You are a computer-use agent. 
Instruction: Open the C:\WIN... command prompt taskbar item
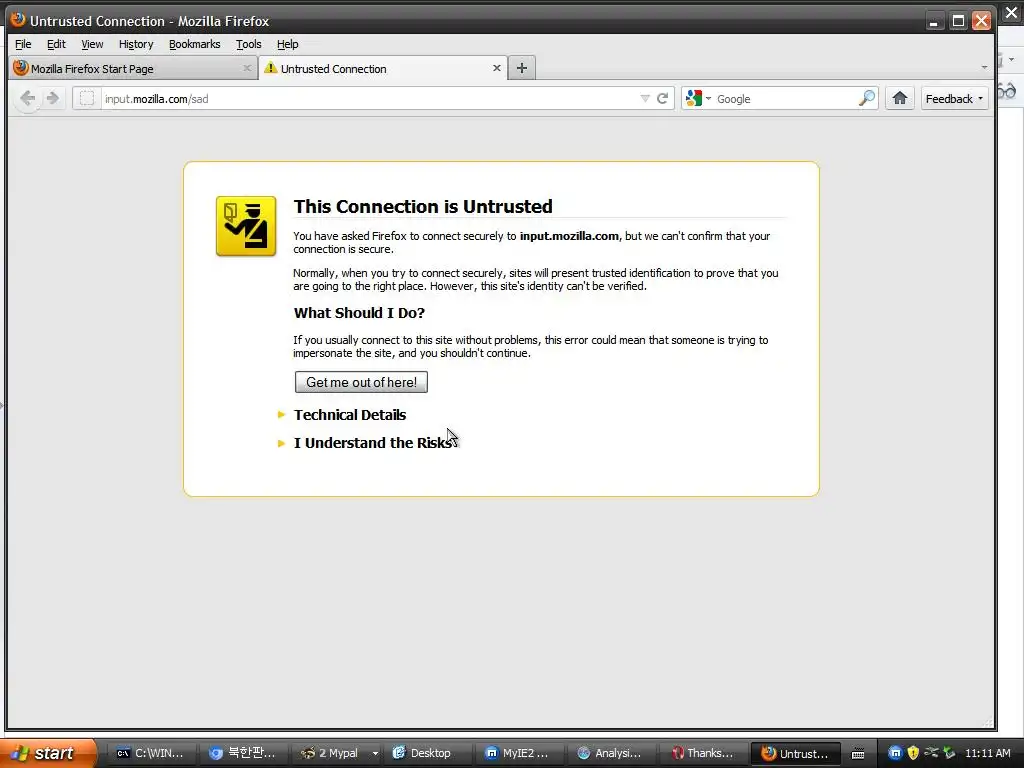point(151,753)
